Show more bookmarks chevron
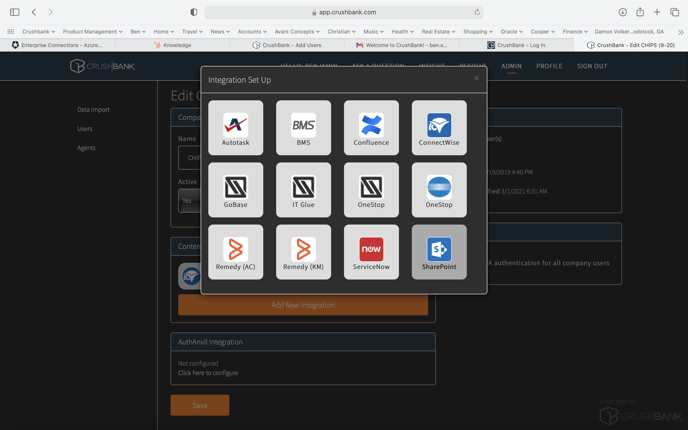 681,32
